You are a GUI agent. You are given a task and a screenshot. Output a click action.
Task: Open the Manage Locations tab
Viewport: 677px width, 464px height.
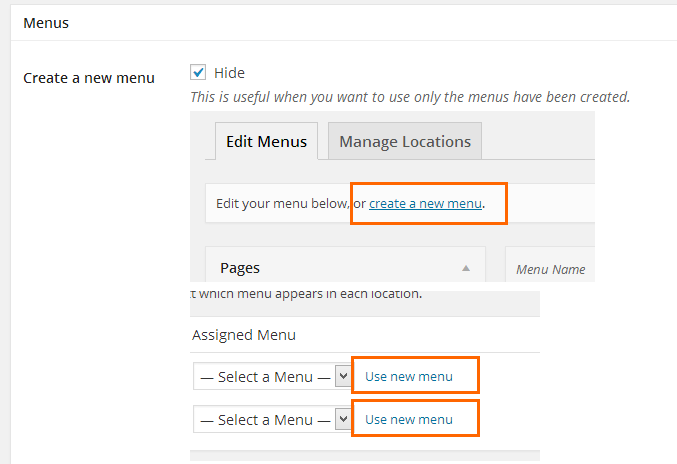405,142
